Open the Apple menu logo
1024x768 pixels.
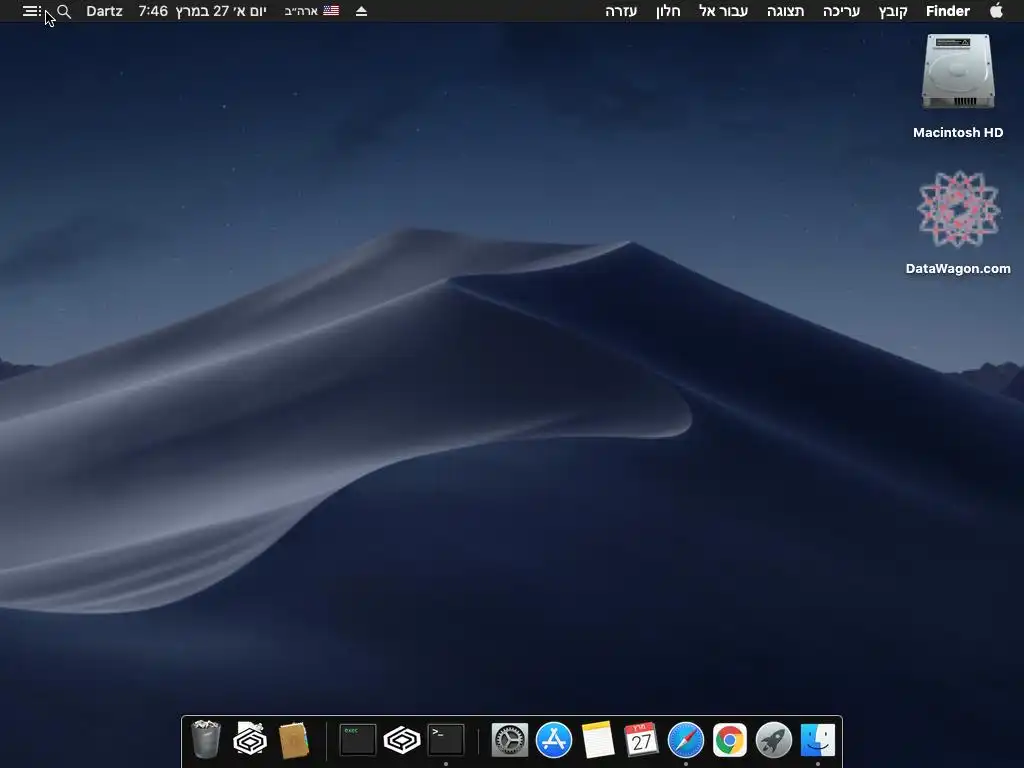click(x=996, y=10)
